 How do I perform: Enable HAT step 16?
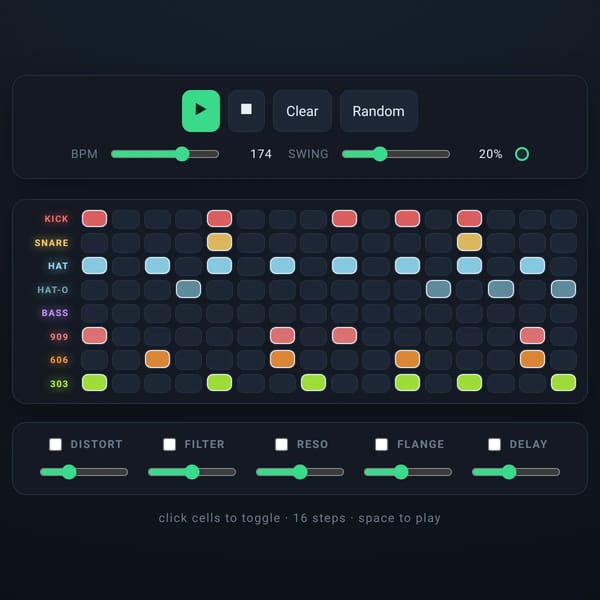click(563, 266)
